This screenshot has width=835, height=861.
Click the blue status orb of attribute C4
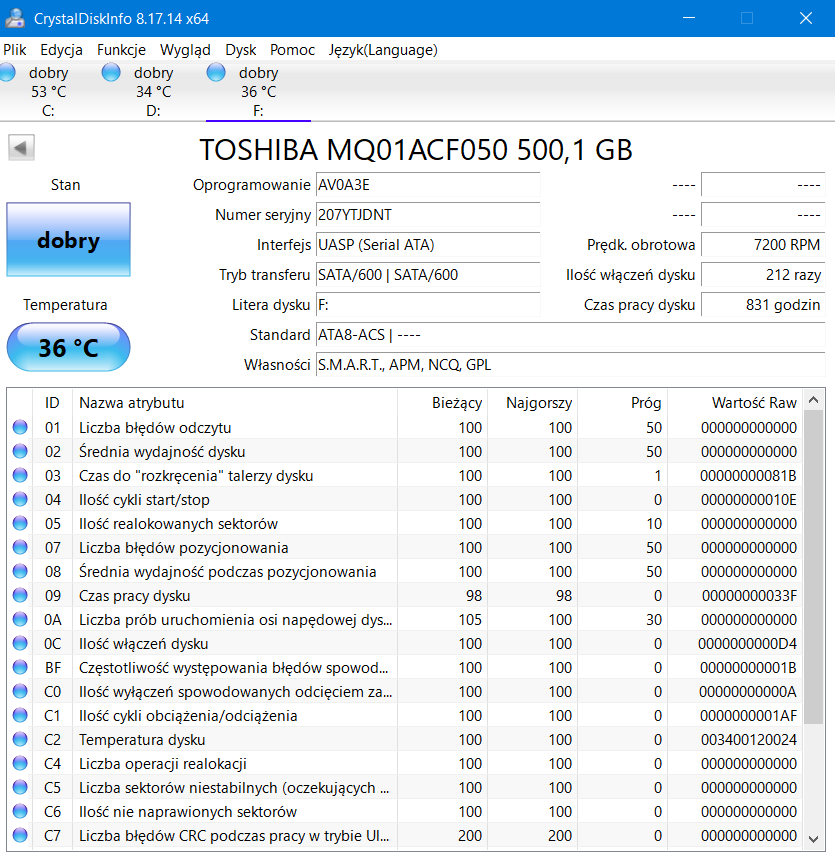tap(20, 763)
